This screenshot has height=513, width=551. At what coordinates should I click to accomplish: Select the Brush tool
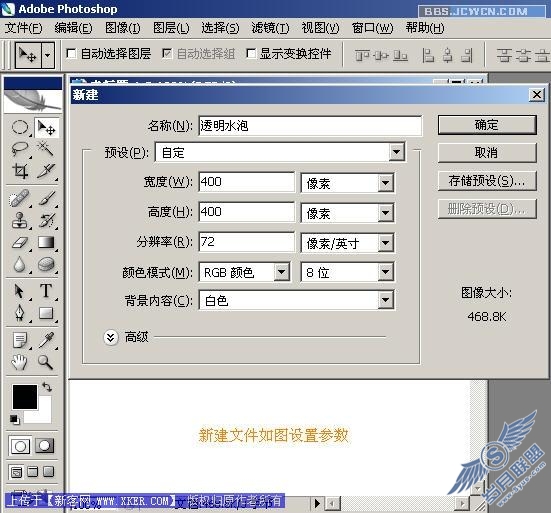point(46,199)
